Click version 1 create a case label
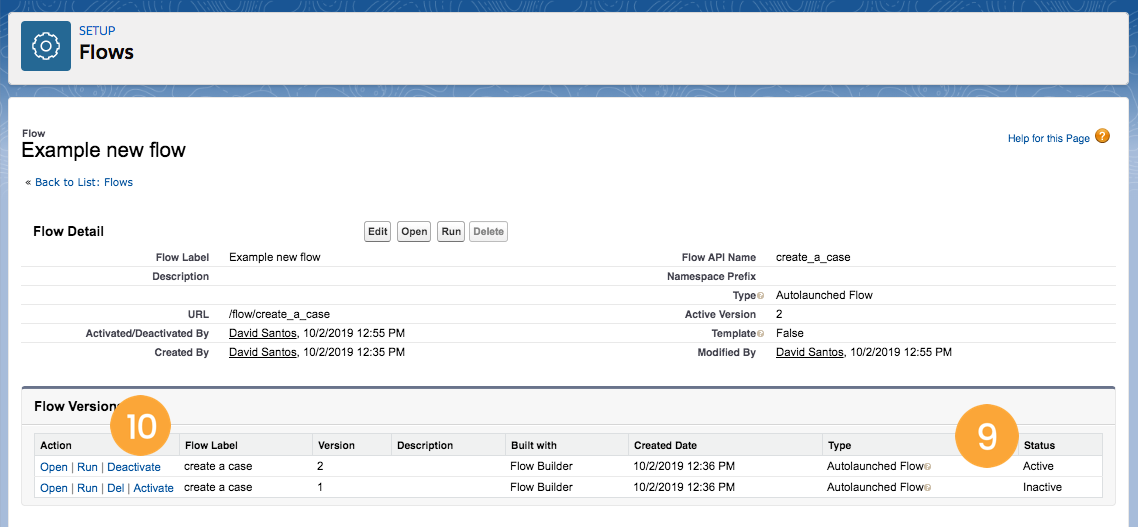This screenshot has height=527, width=1138. click(x=218, y=487)
